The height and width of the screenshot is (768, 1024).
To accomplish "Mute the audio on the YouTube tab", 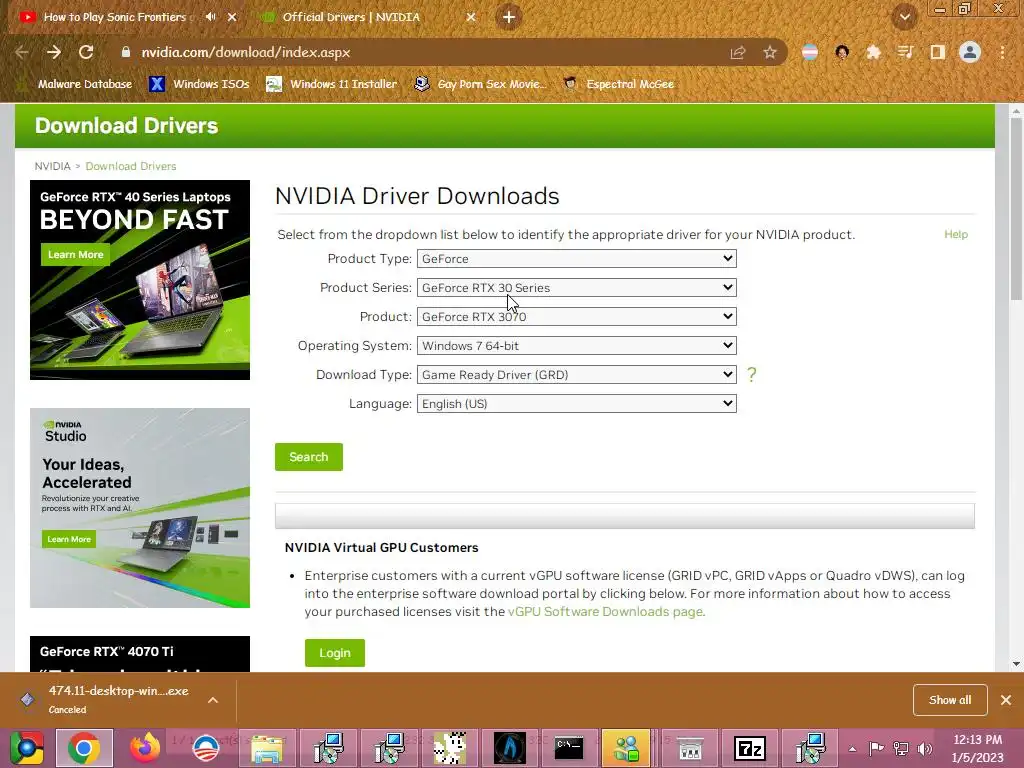I will pyautogui.click(x=210, y=17).
